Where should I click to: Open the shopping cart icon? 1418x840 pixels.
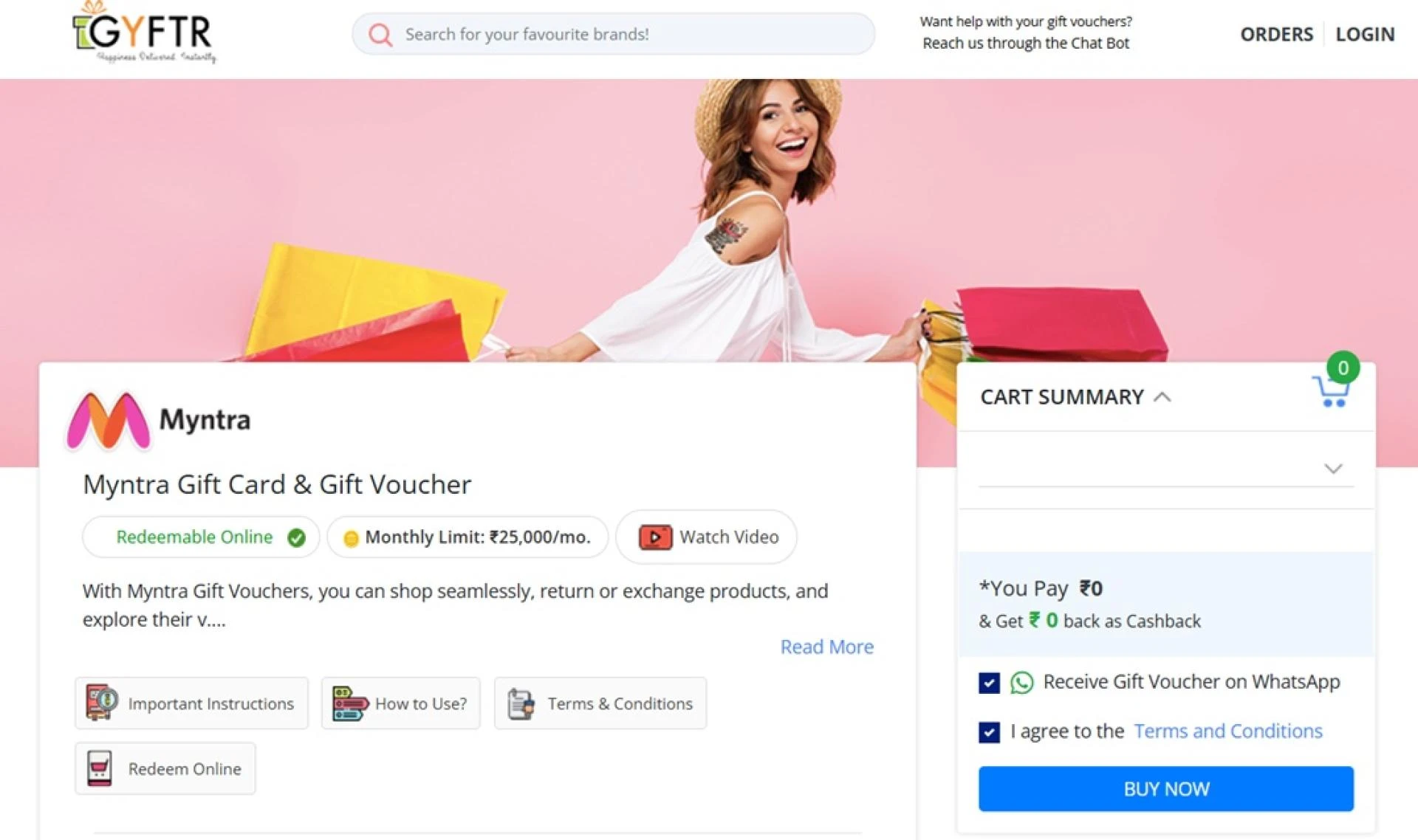(x=1331, y=391)
